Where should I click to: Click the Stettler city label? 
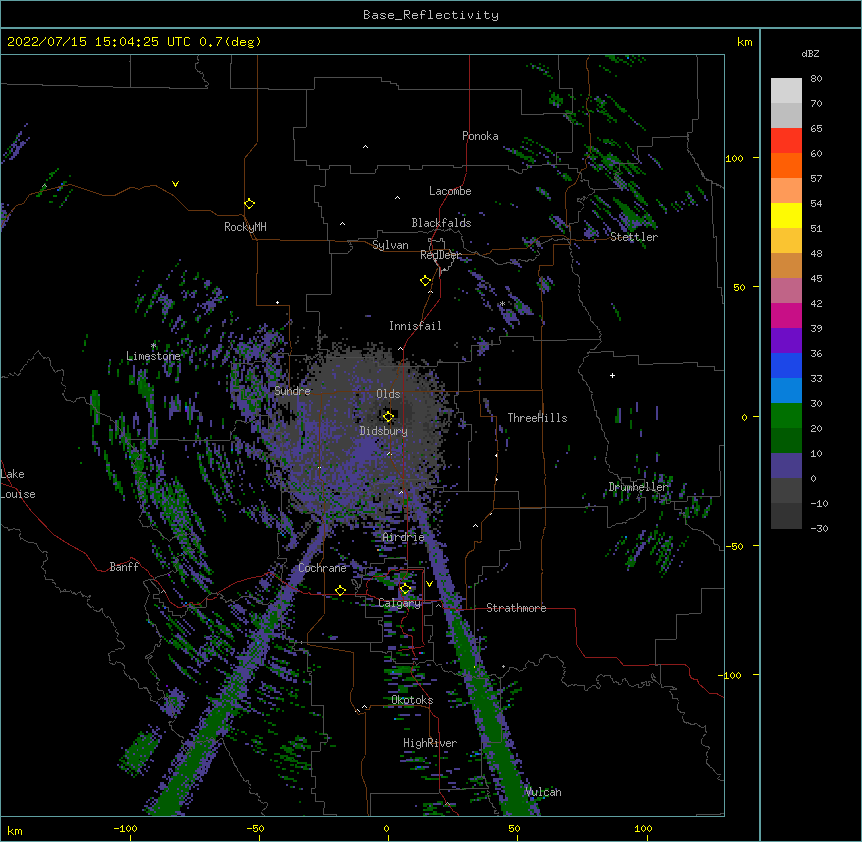[x=634, y=237]
